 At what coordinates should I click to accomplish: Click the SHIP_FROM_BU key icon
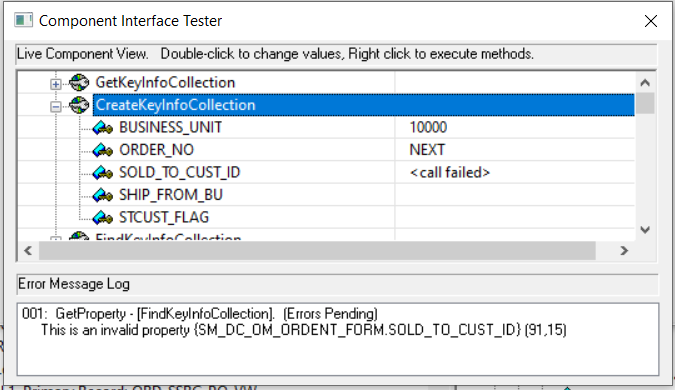(x=102, y=195)
